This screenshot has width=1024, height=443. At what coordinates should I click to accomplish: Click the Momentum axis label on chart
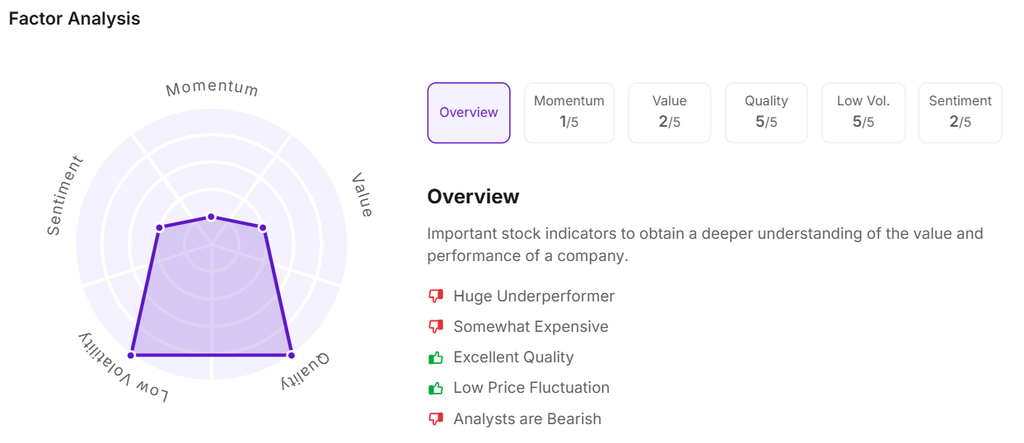pos(212,88)
